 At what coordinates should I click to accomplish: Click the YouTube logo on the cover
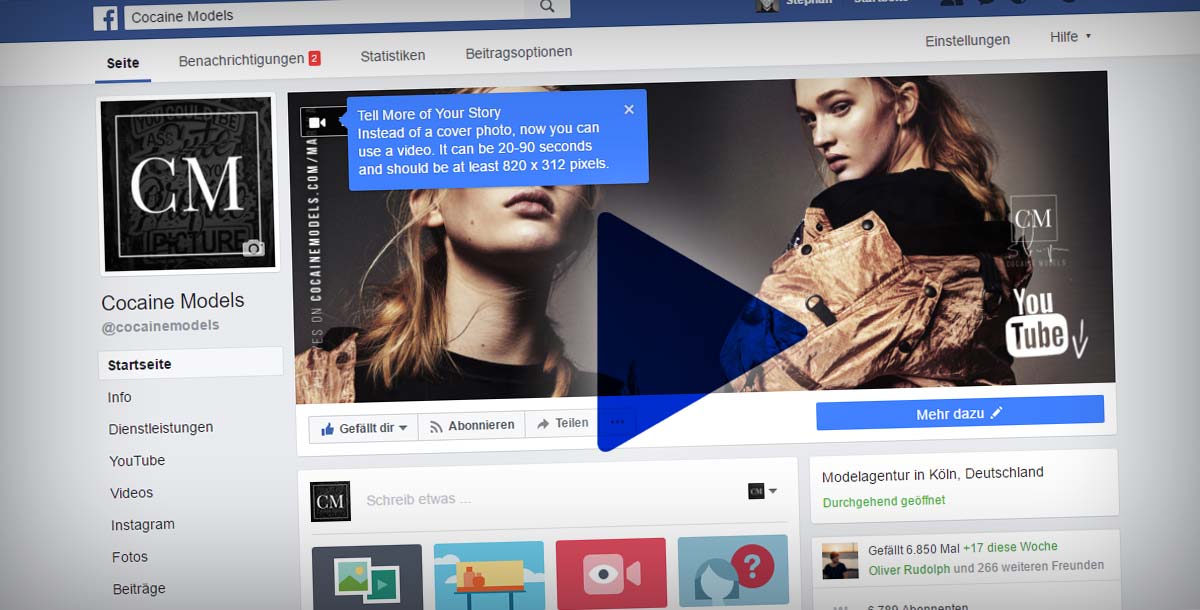pyautogui.click(x=1037, y=323)
